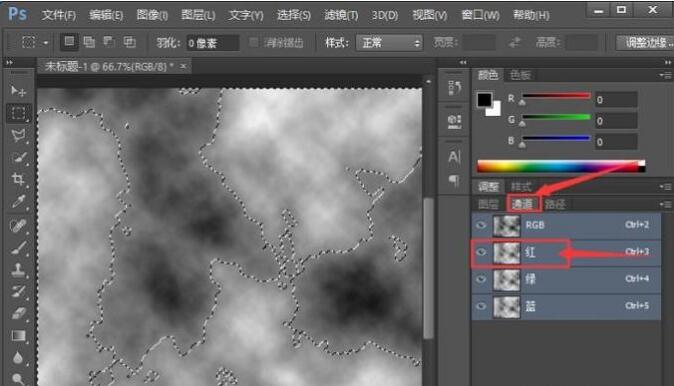The width and height of the screenshot is (674, 386).
Task: Click the Intersect with Selection icon
Action: point(129,42)
